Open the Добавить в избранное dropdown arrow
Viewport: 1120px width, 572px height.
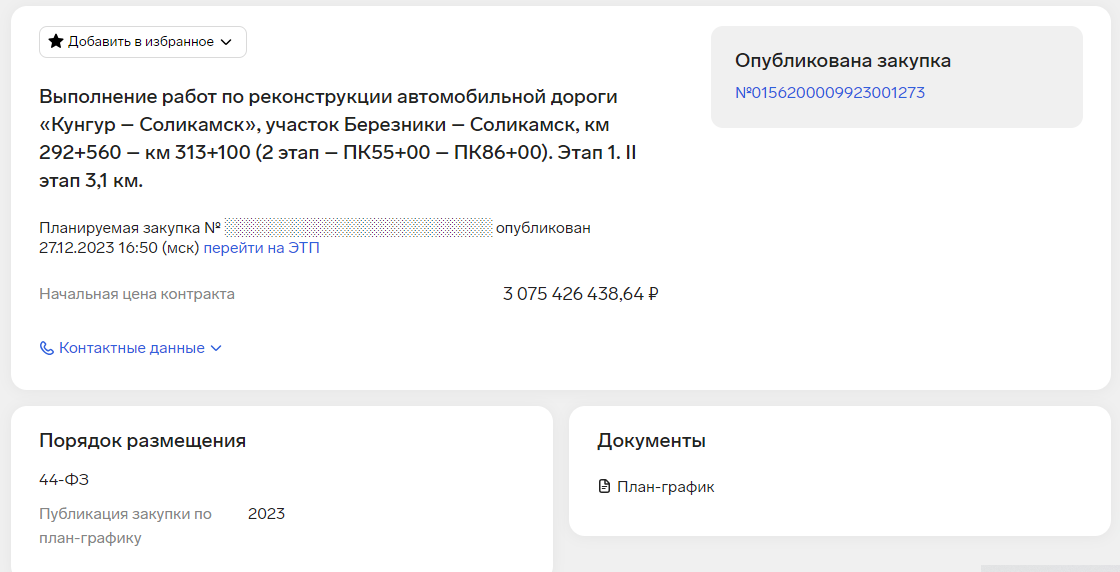[x=226, y=42]
